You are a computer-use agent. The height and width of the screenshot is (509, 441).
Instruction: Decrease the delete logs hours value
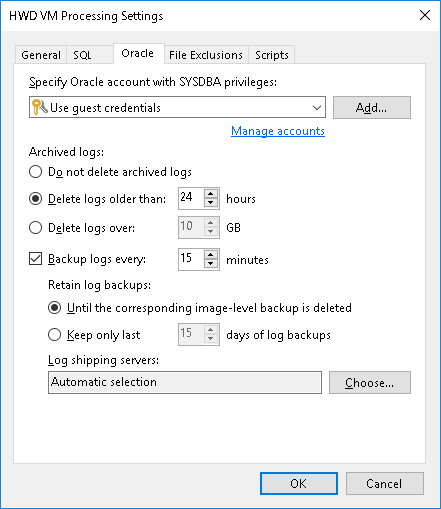211,203
